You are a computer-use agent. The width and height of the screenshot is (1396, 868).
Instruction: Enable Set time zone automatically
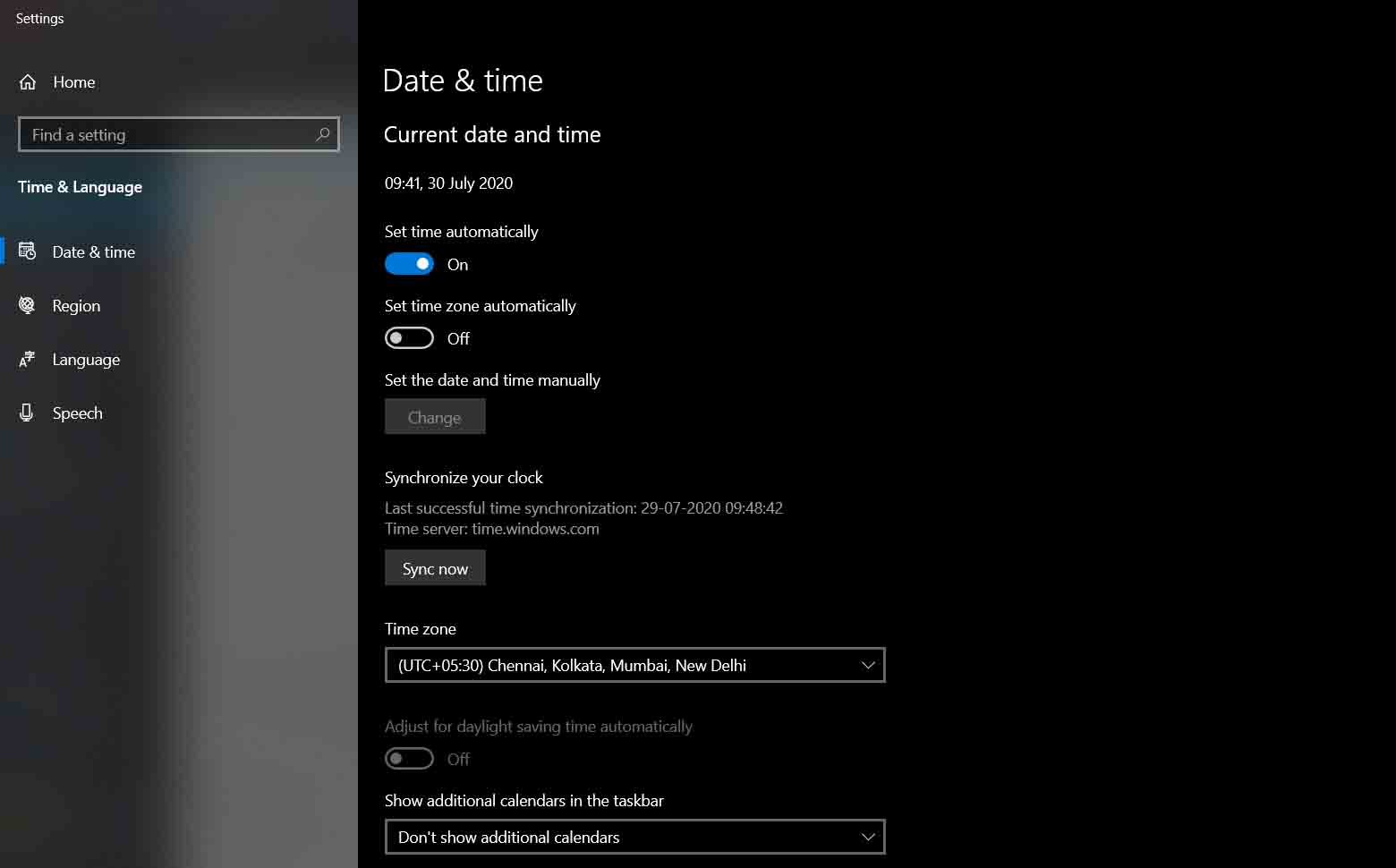coord(409,337)
